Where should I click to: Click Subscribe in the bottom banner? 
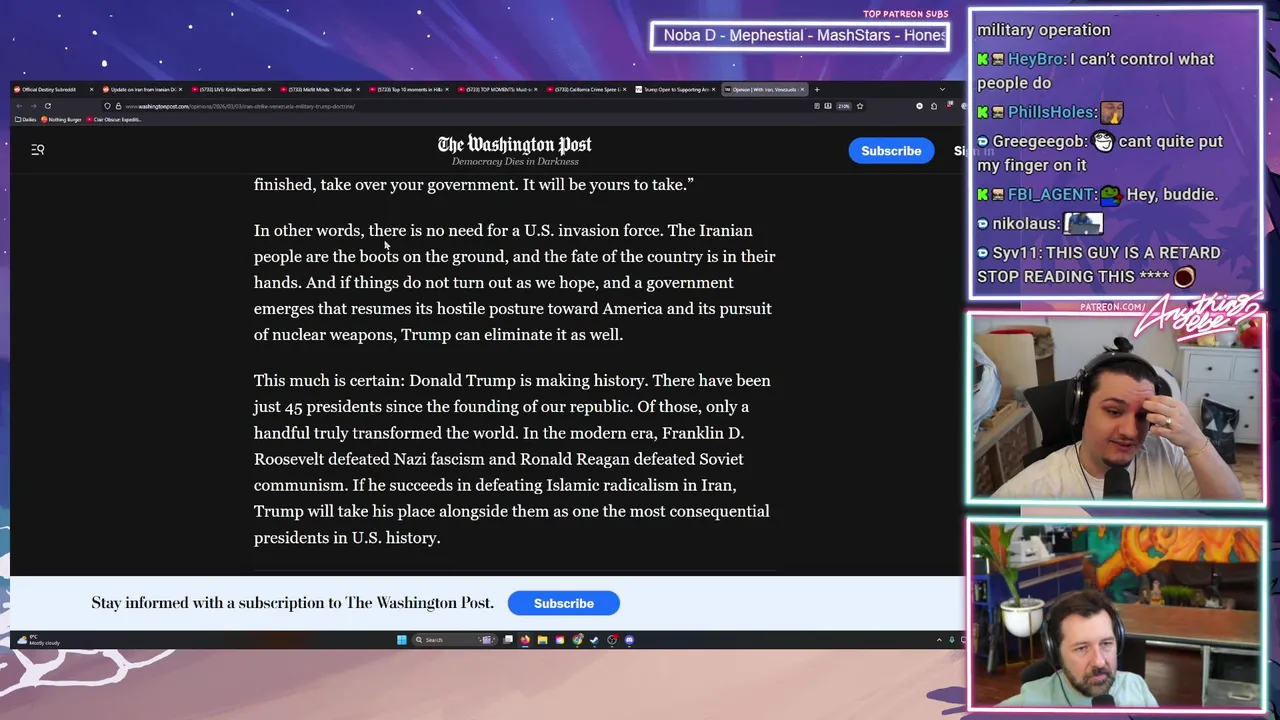tap(563, 603)
